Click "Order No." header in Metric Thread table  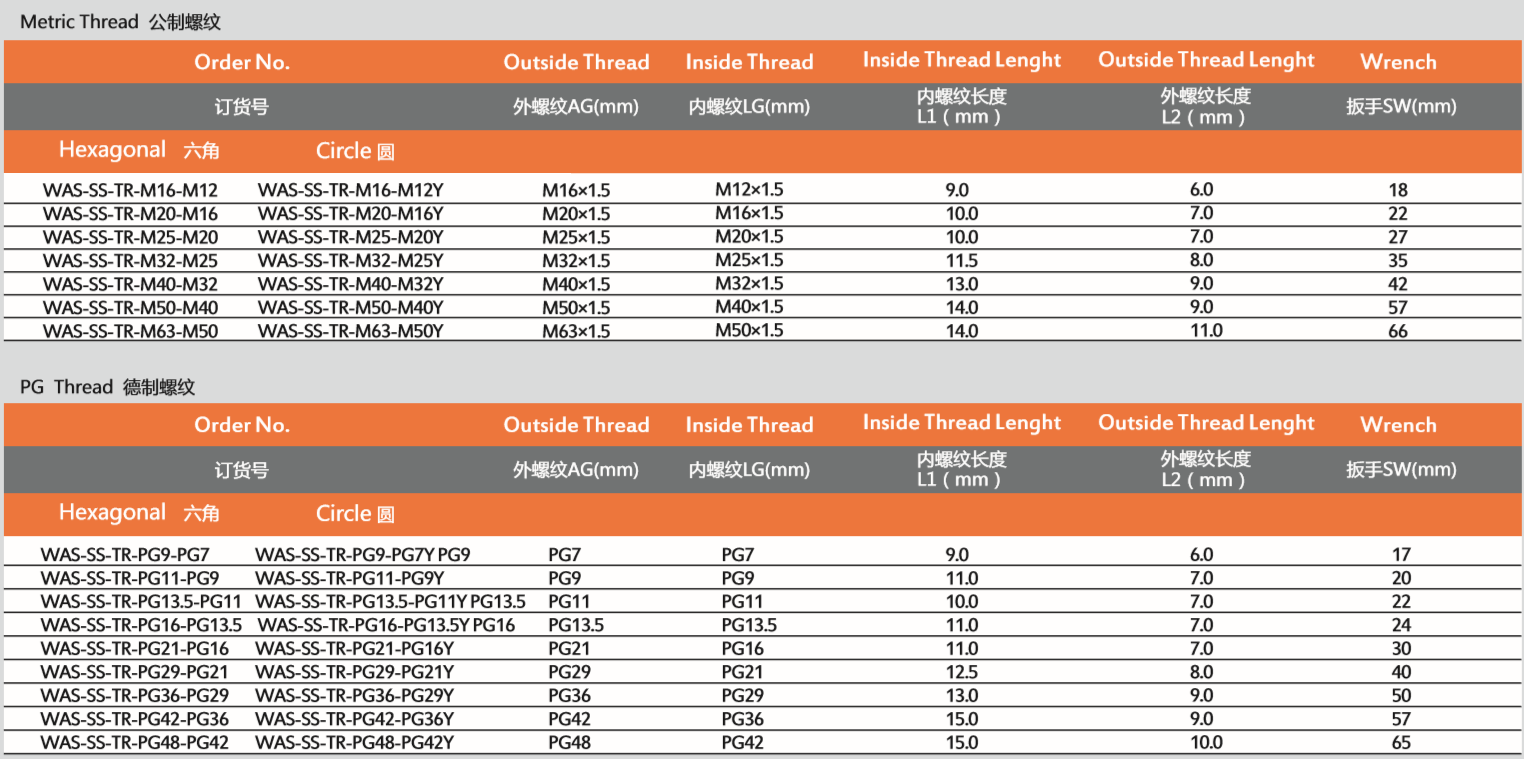click(x=242, y=62)
